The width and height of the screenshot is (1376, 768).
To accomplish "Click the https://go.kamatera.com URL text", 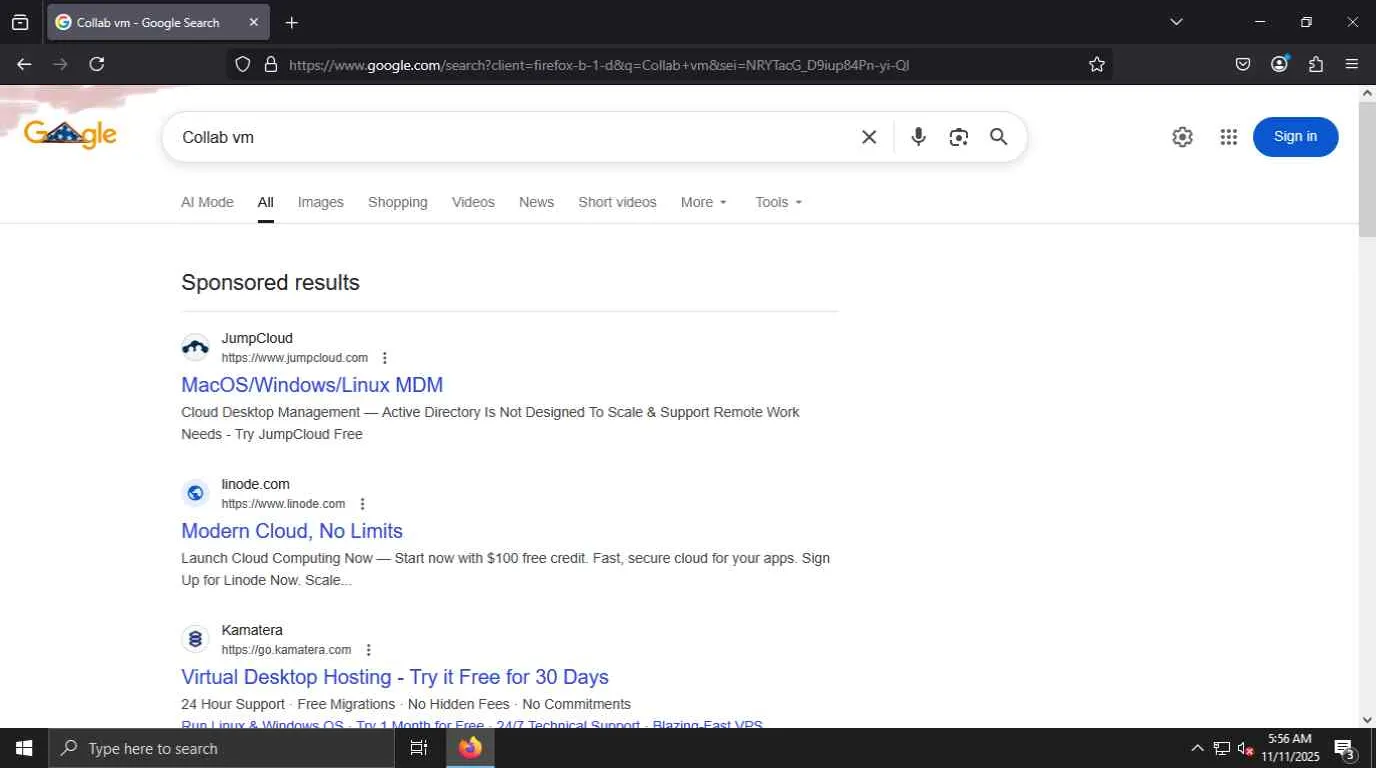I will coord(286,650).
